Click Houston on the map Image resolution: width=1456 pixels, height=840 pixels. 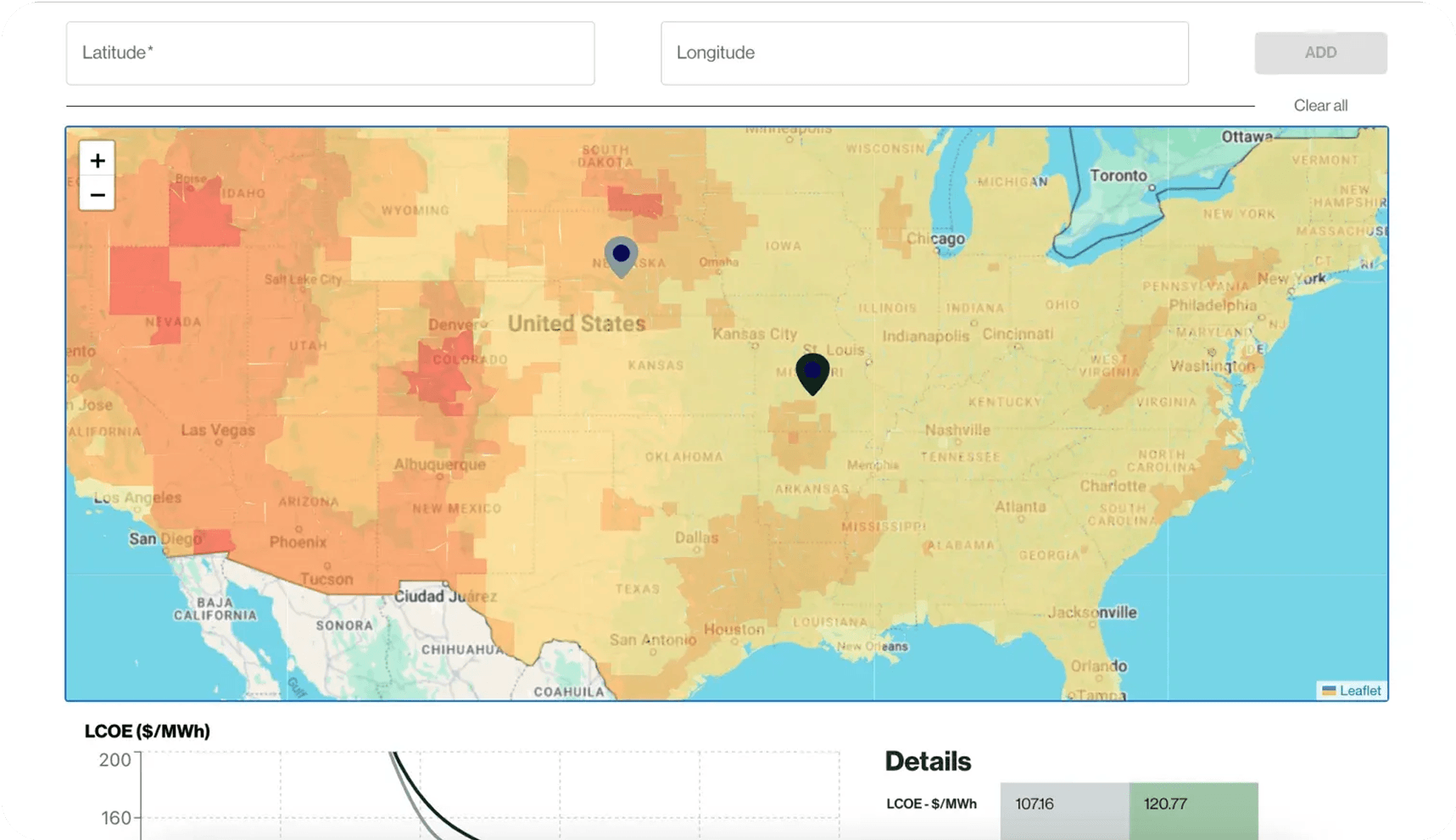734,630
